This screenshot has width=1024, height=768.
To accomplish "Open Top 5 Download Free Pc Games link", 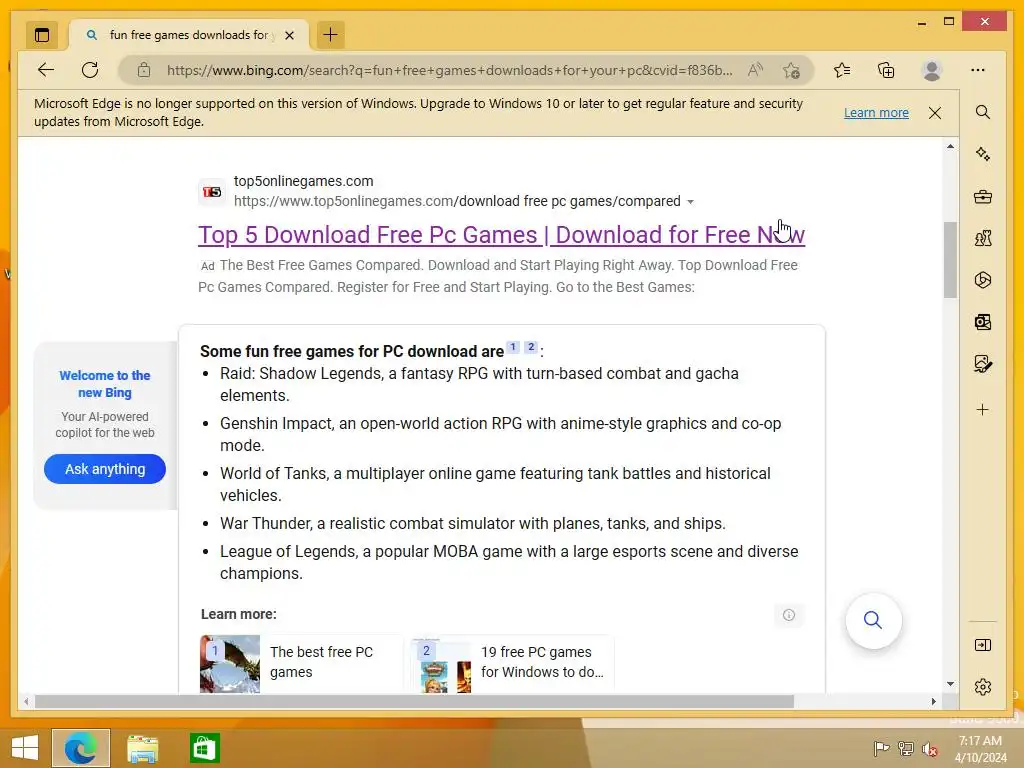I will point(502,234).
